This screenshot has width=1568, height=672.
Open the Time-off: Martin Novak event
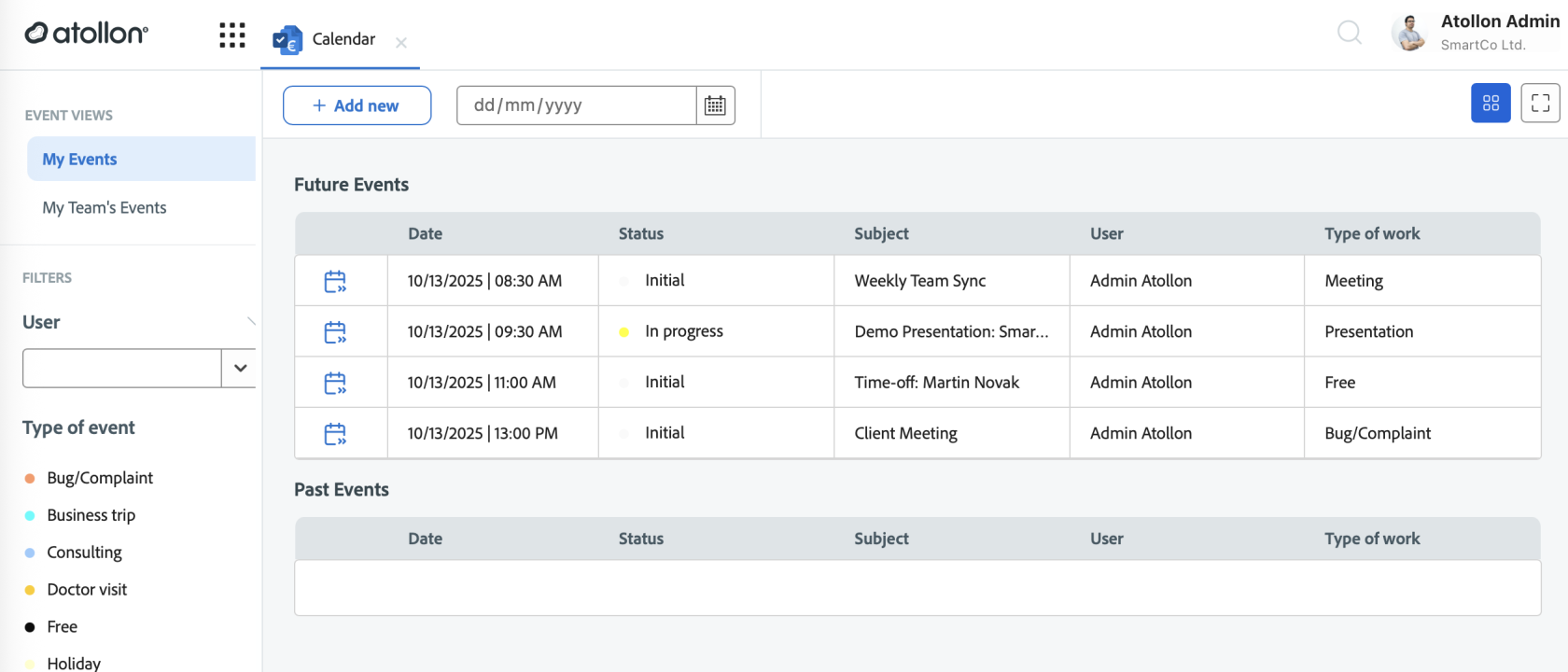tap(936, 383)
